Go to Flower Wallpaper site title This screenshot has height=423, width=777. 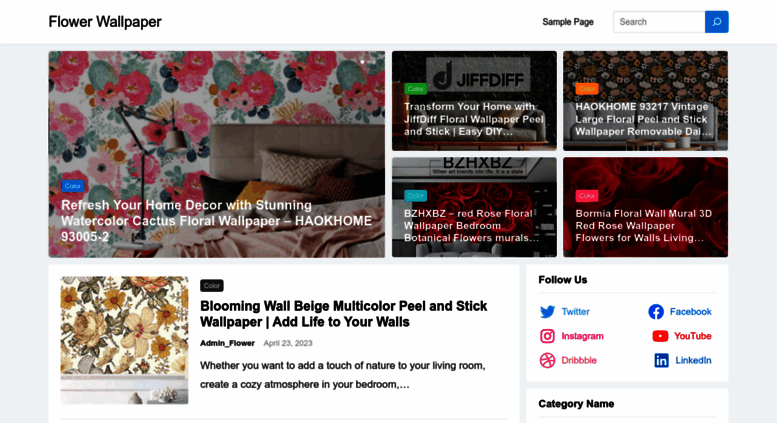pos(105,22)
